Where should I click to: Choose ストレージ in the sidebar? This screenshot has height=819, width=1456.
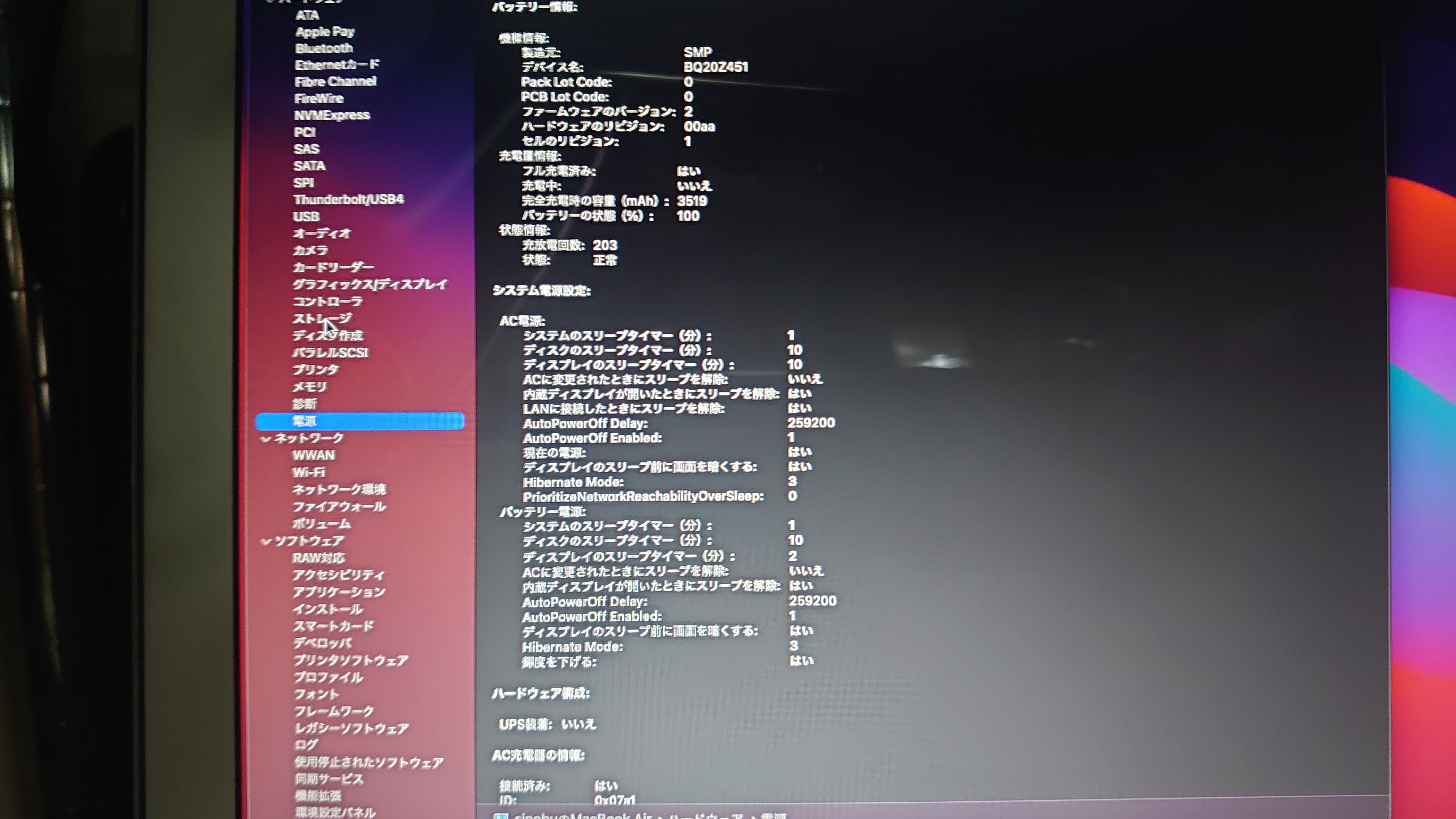(x=322, y=318)
